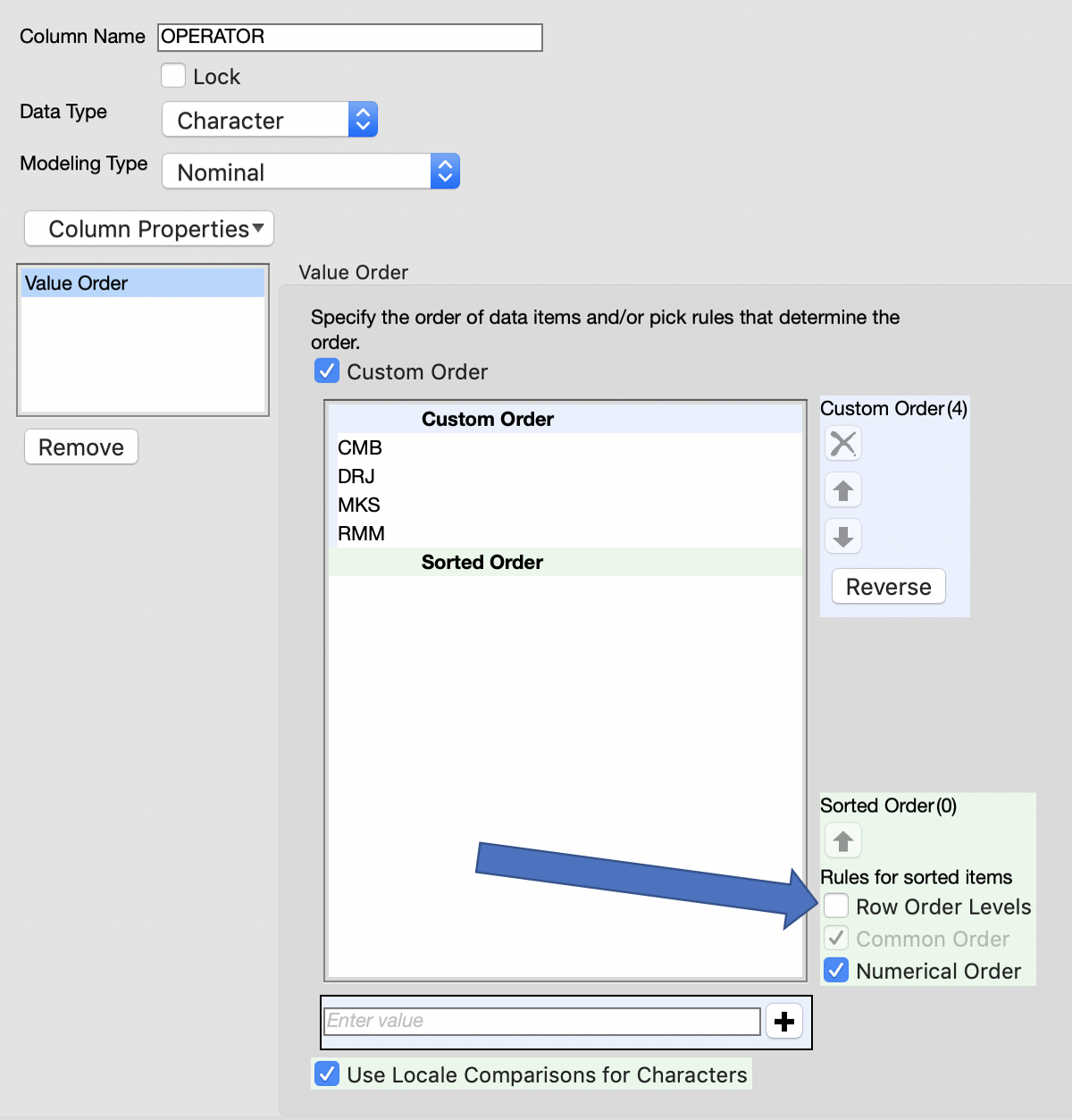Select CMB in the Custom Order list
This screenshot has height=1120, width=1072.
point(360,447)
